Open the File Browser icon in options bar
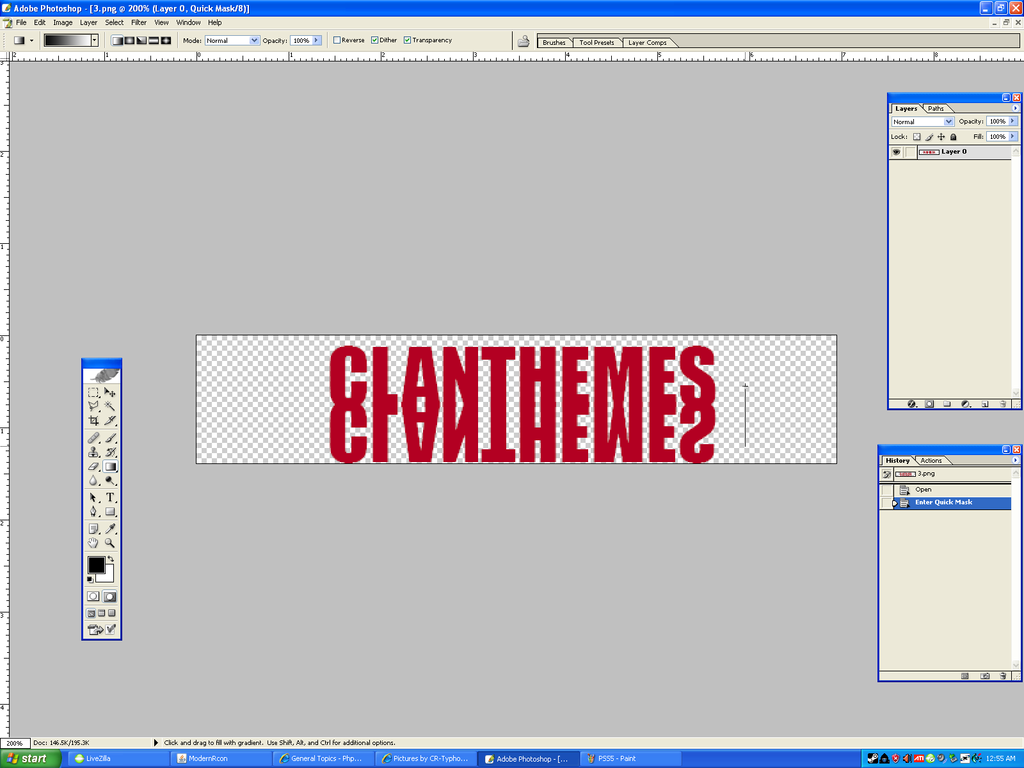 click(x=523, y=41)
